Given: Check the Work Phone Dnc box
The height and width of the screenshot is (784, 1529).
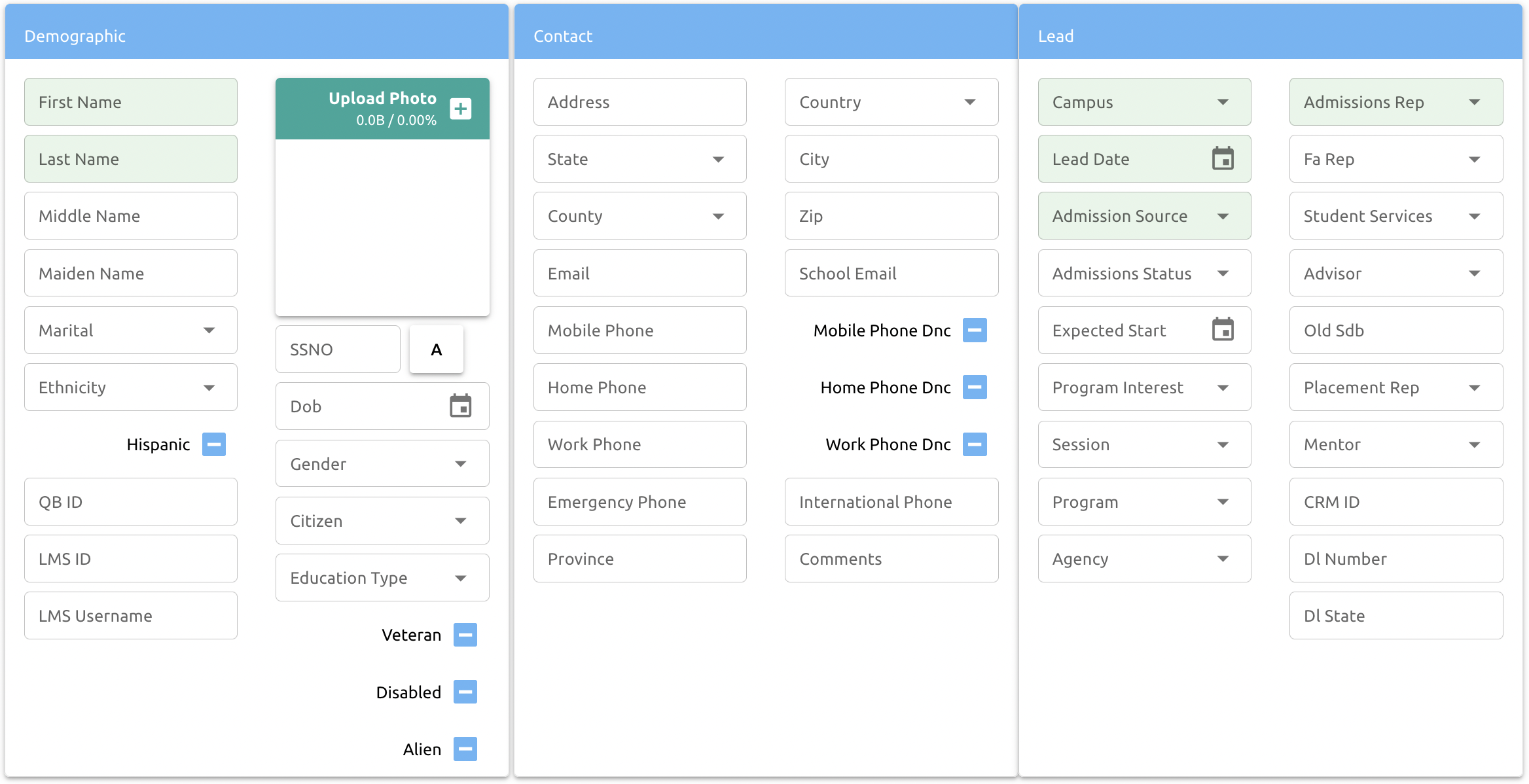Looking at the screenshot, I should pyautogui.click(x=975, y=444).
